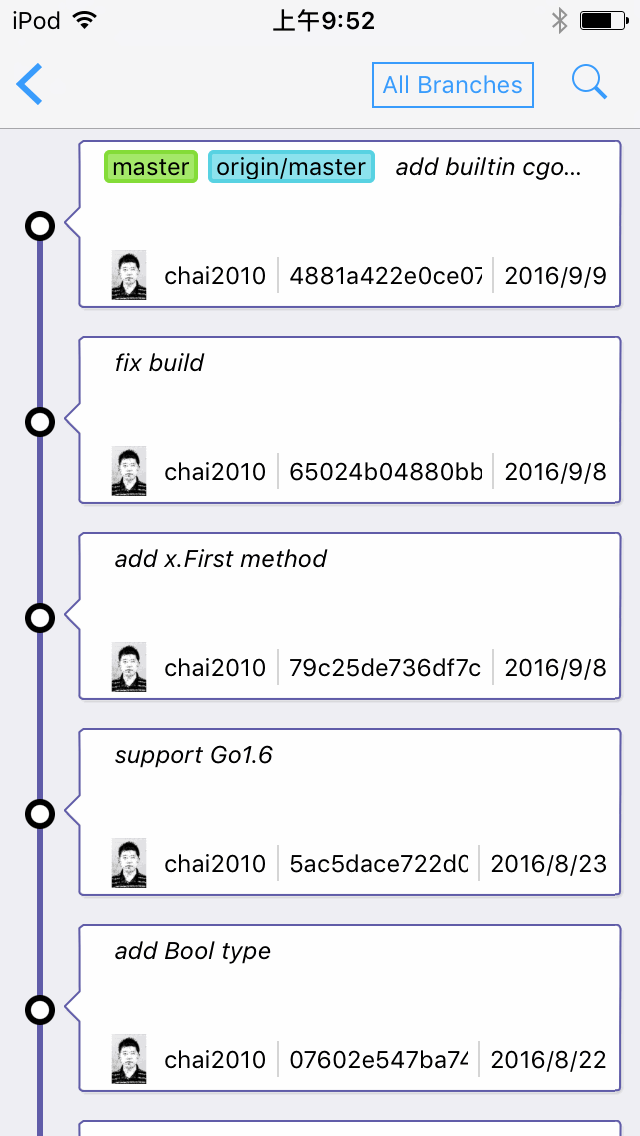
Task: Tap author avatar on support Go1.6 commit
Action: pos(129,863)
